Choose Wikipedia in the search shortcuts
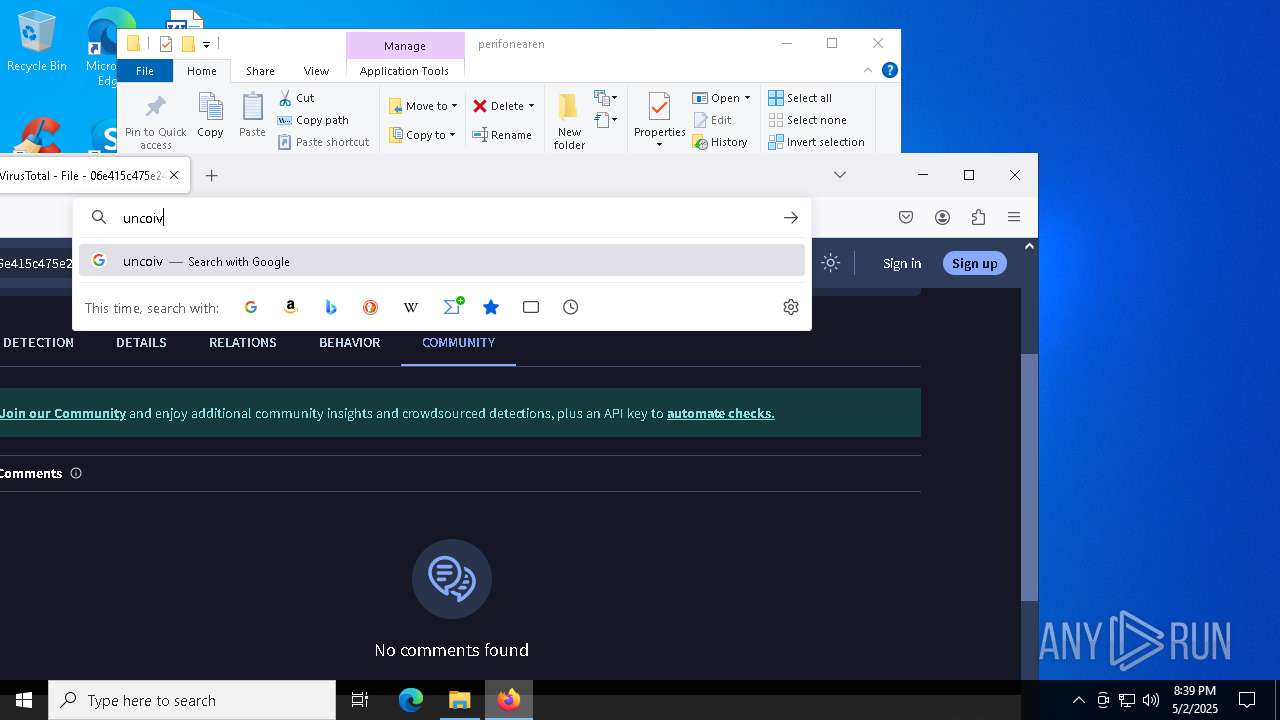The image size is (1280, 720). [411, 307]
